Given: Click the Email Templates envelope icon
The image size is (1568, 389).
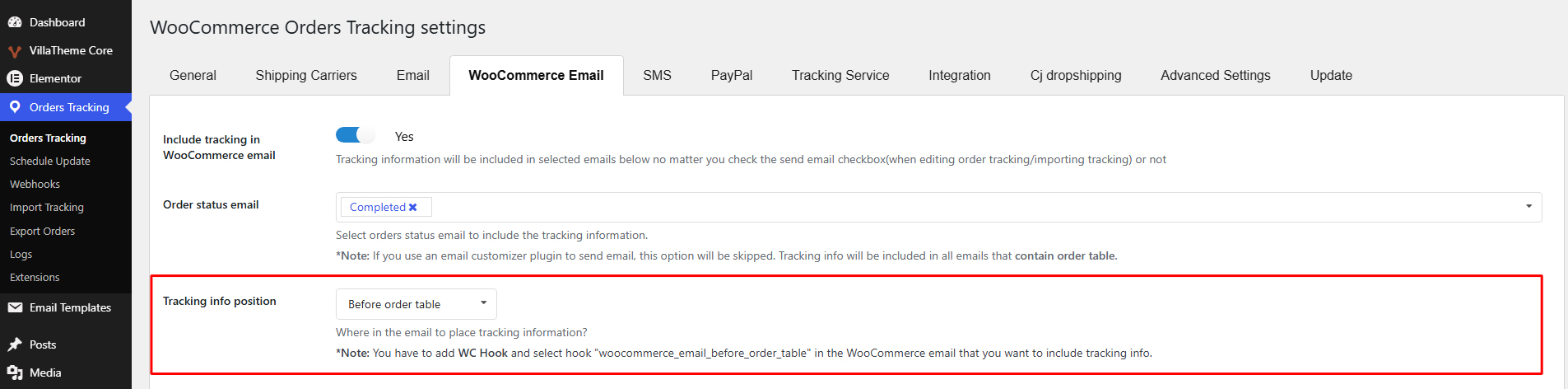Looking at the screenshot, I should tap(15, 307).
